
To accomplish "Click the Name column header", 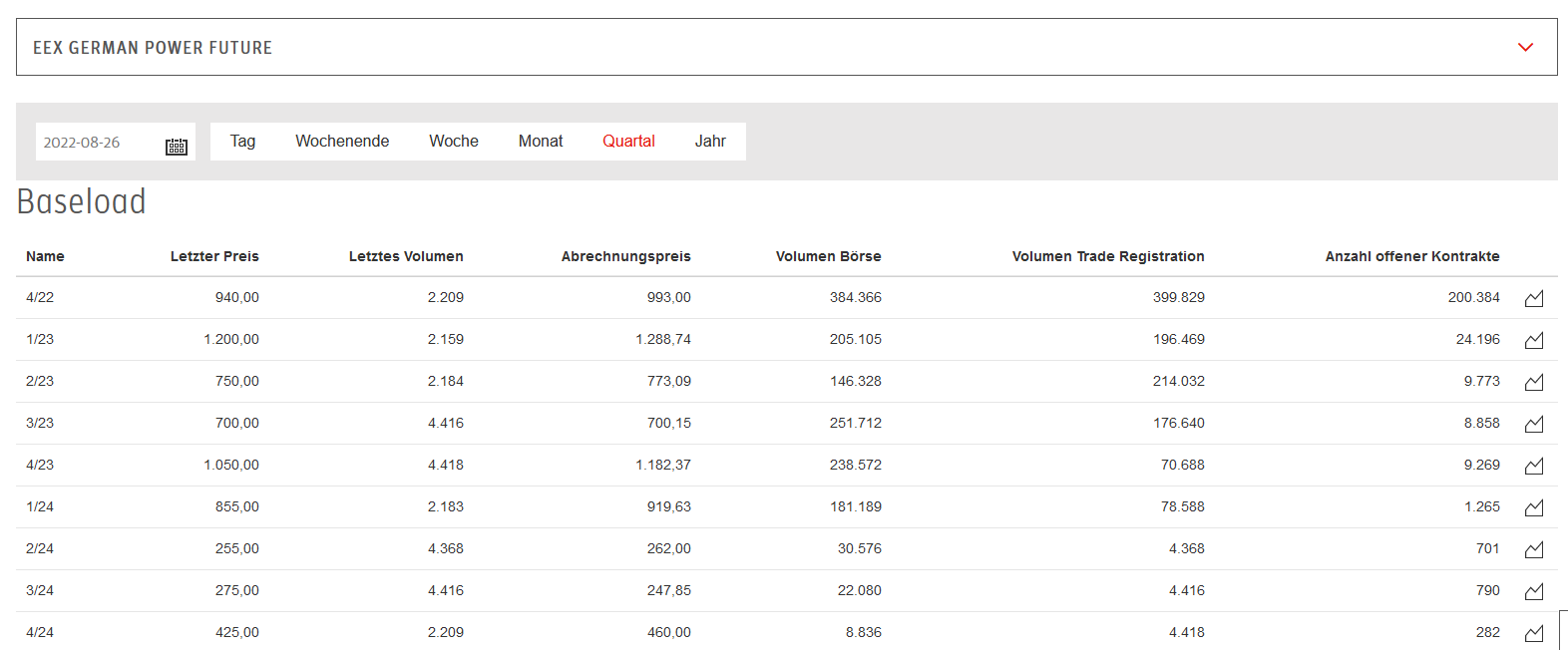I will point(45,256).
